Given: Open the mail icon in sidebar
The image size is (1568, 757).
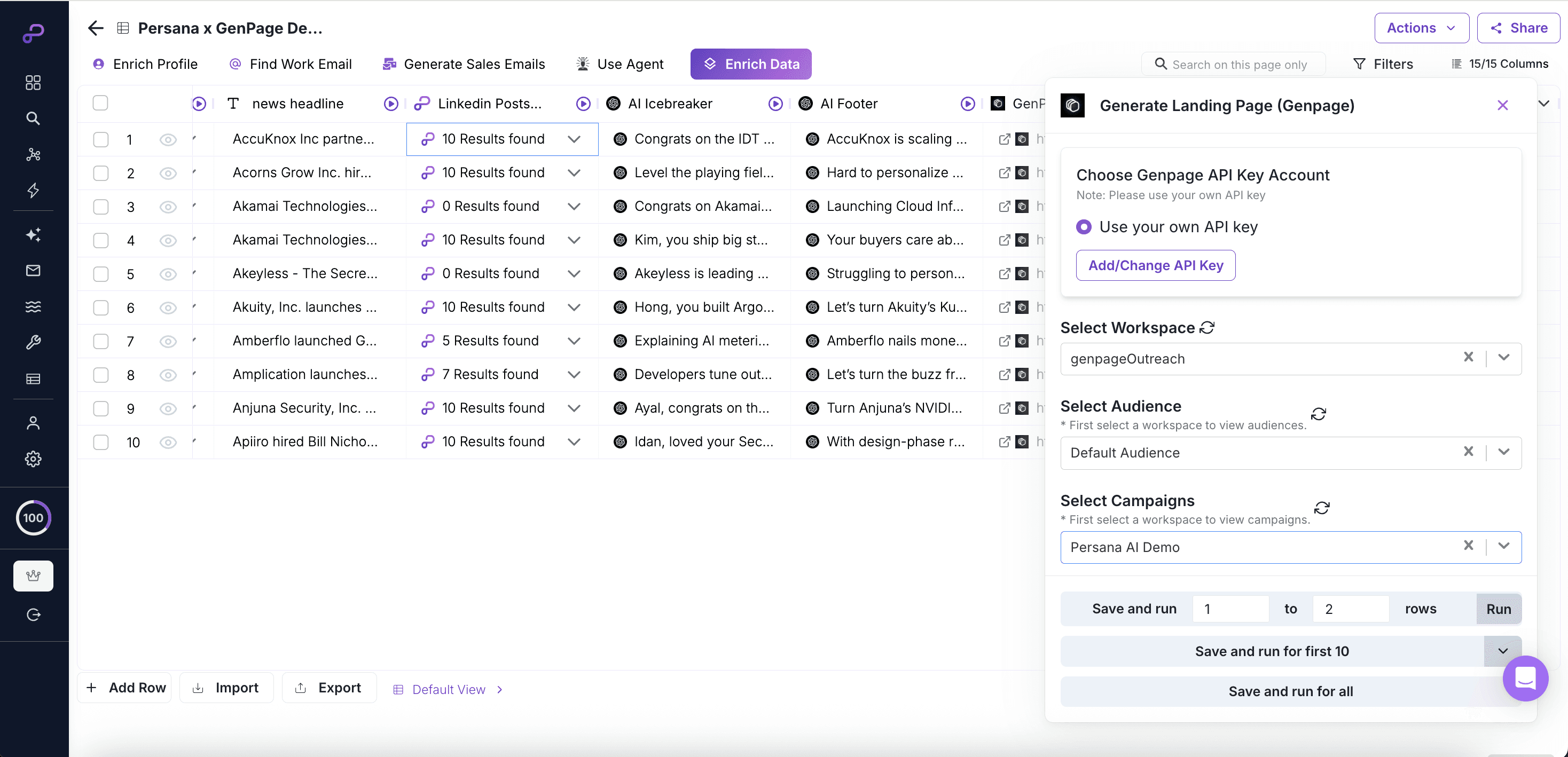Looking at the screenshot, I should [33, 270].
